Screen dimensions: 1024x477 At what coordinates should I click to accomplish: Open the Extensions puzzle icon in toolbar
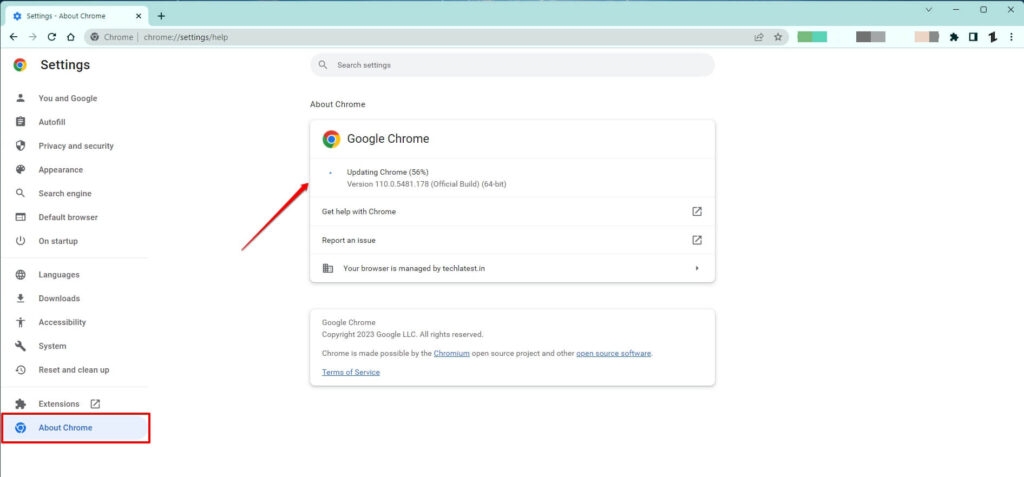(x=954, y=37)
